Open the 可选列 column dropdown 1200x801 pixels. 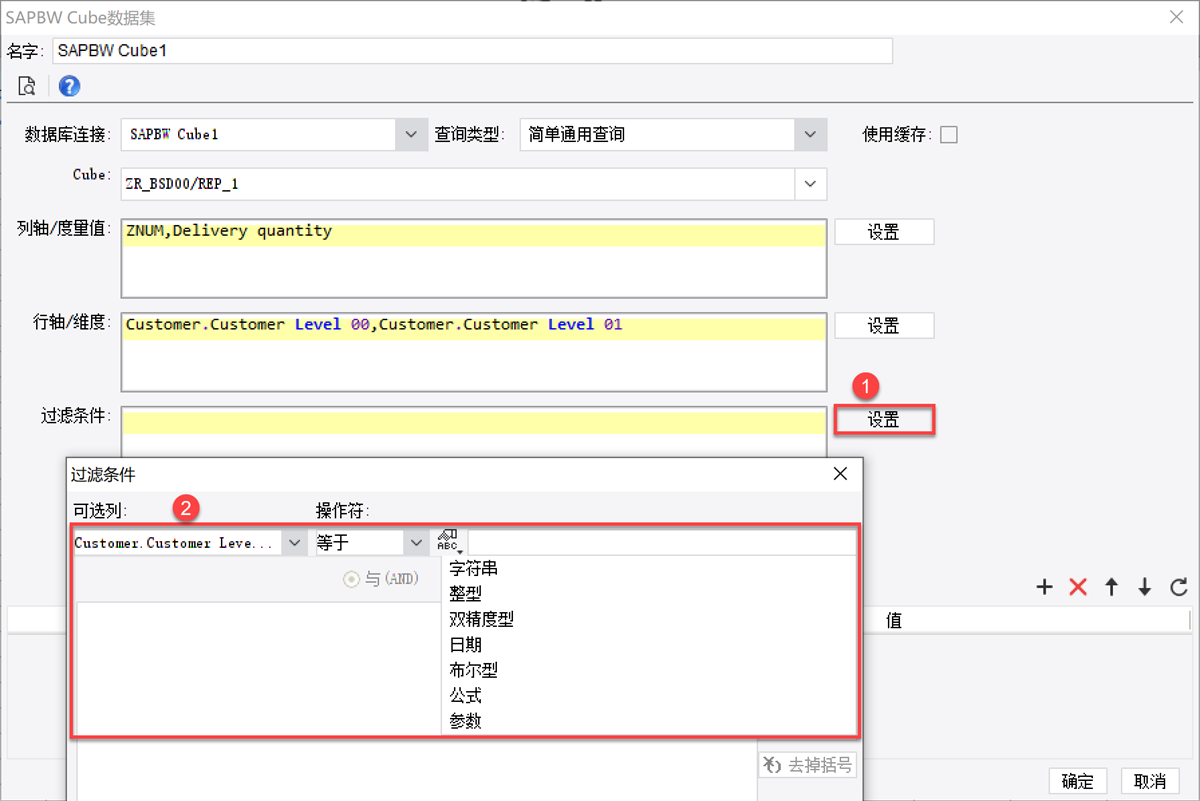point(294,542)
